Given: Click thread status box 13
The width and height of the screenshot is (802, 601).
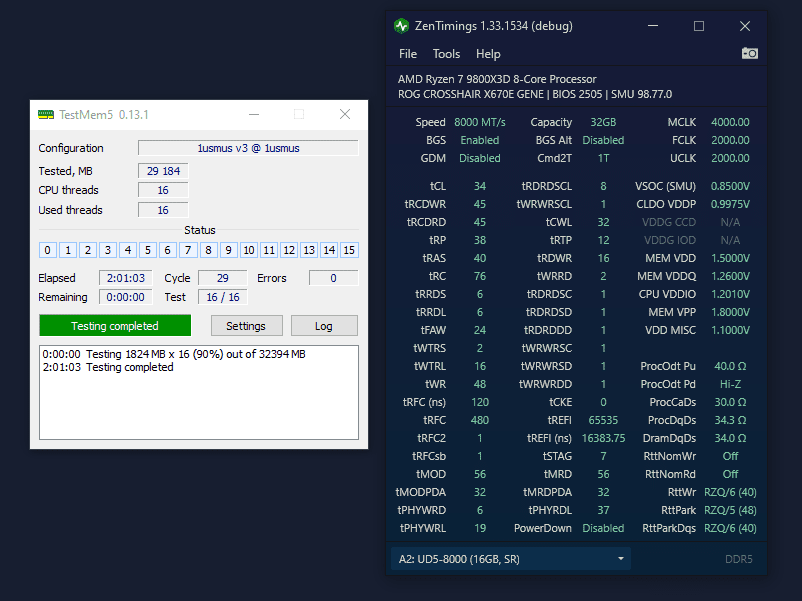Looking at the screenshot, I should coord(309,250).
